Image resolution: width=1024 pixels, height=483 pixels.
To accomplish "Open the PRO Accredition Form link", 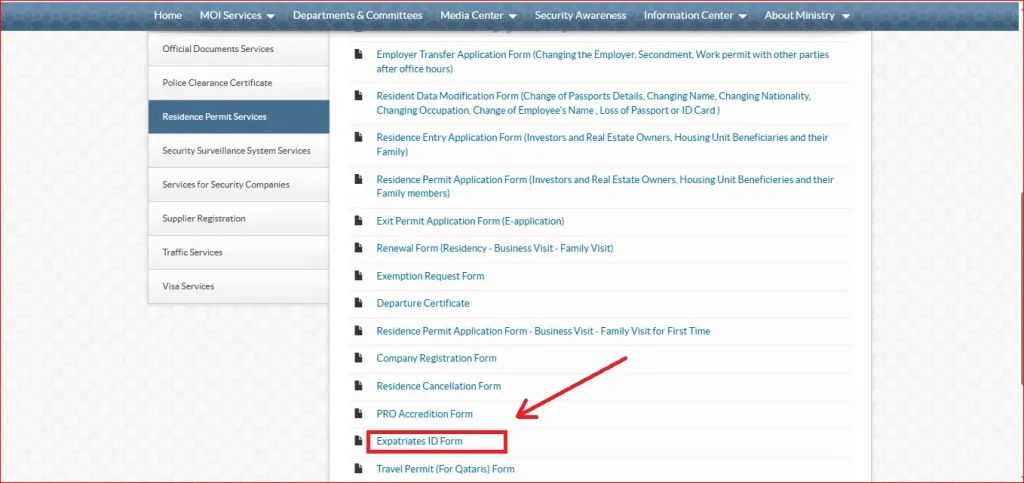I will [x=424, y=414].
